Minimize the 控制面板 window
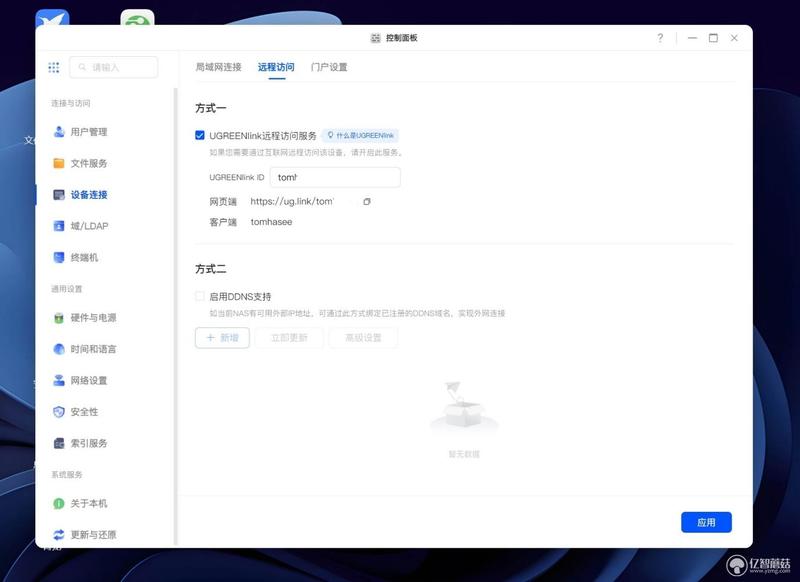800x582 pixels. (692, 38)
